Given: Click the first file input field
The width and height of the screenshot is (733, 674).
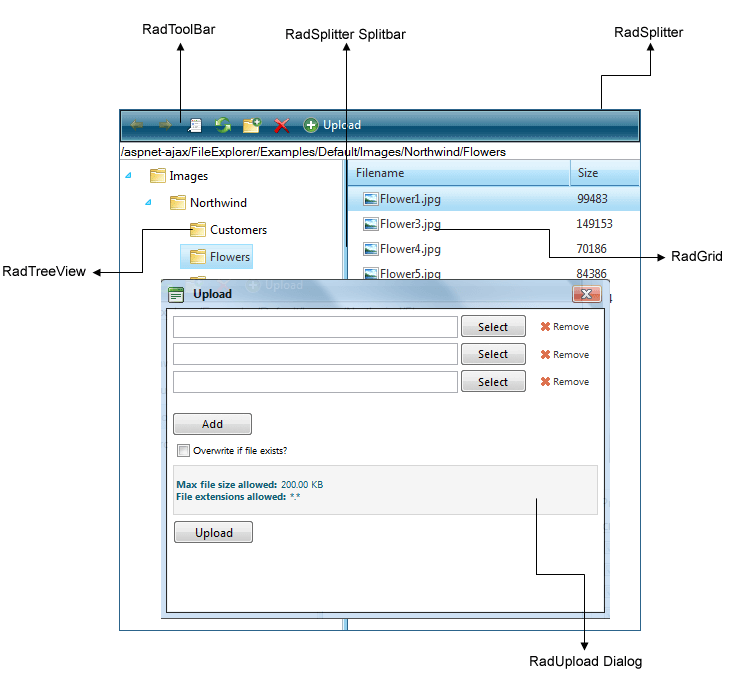Looking at the screenshot, I should coord(315,327).
